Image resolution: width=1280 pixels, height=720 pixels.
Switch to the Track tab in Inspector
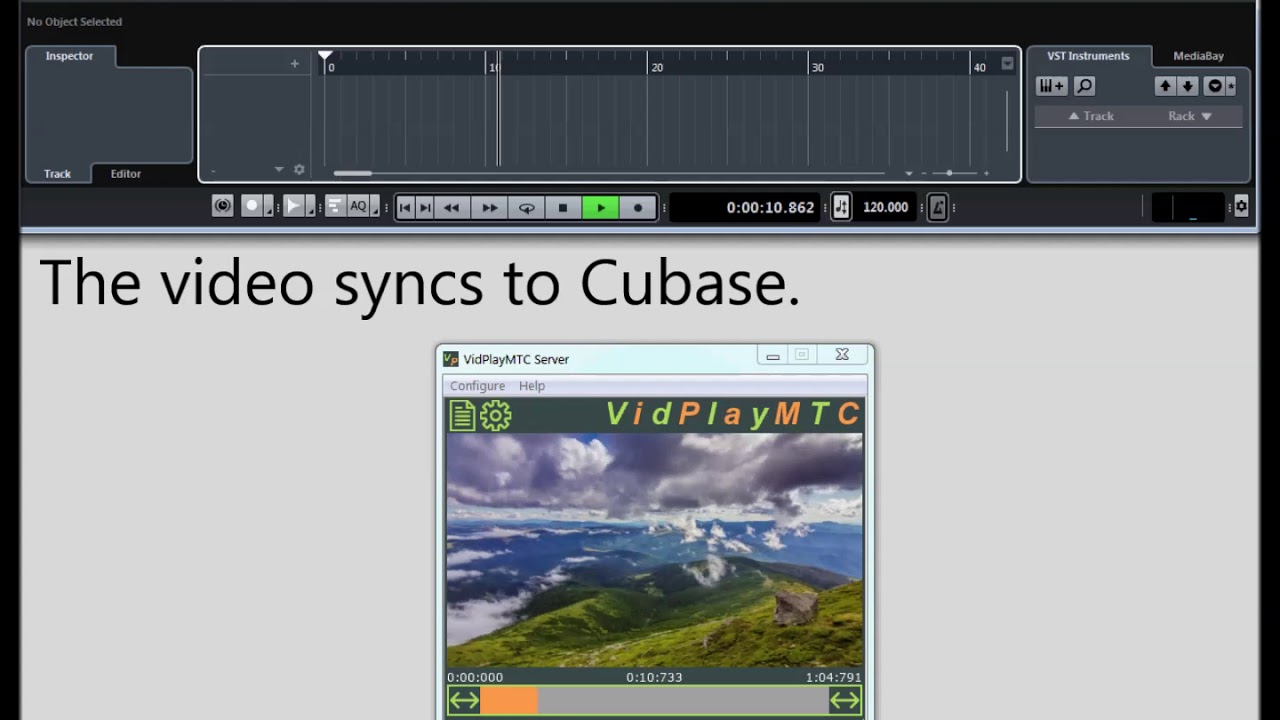57,174
